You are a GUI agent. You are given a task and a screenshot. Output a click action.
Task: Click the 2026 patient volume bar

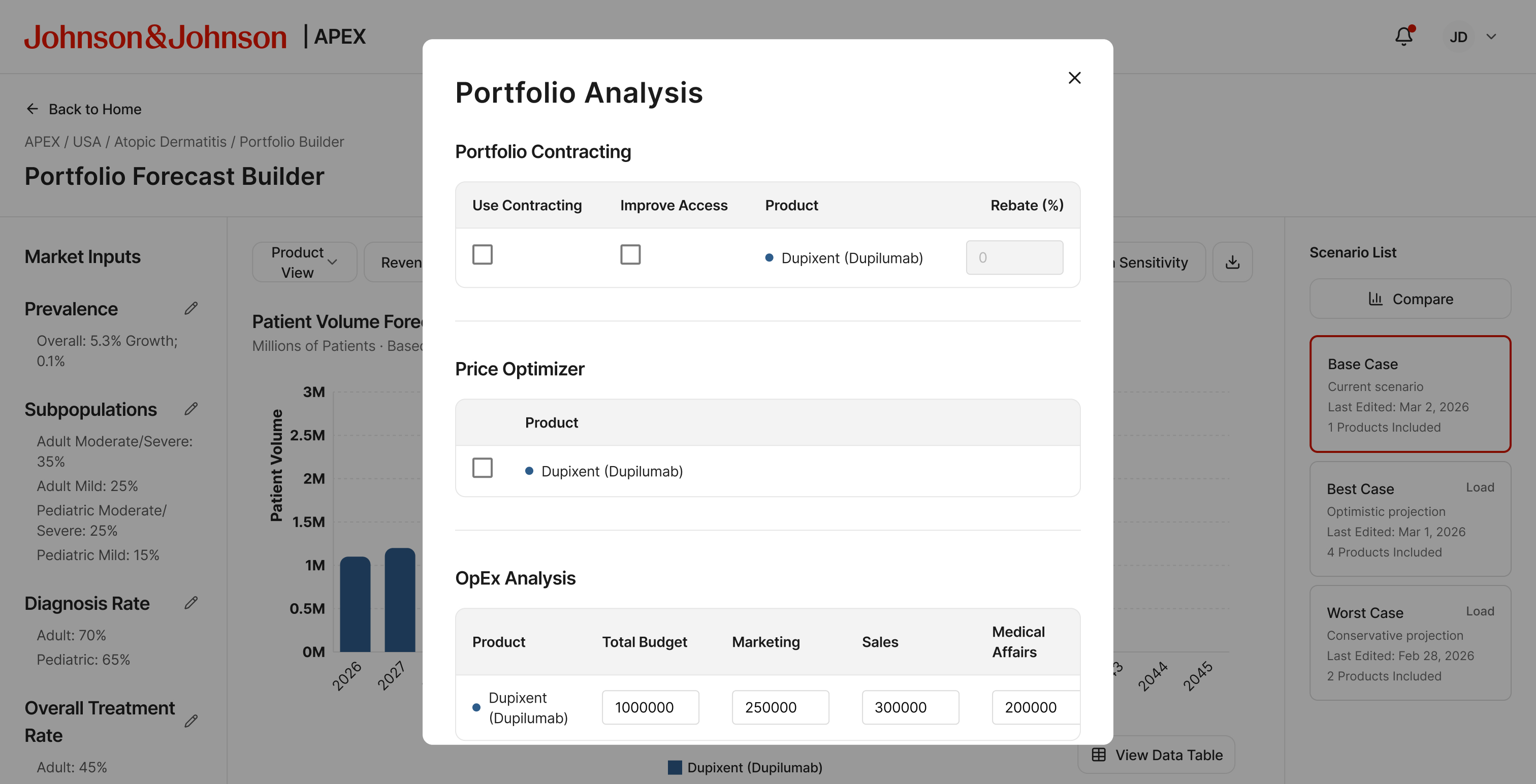click(x=355, y=604)
